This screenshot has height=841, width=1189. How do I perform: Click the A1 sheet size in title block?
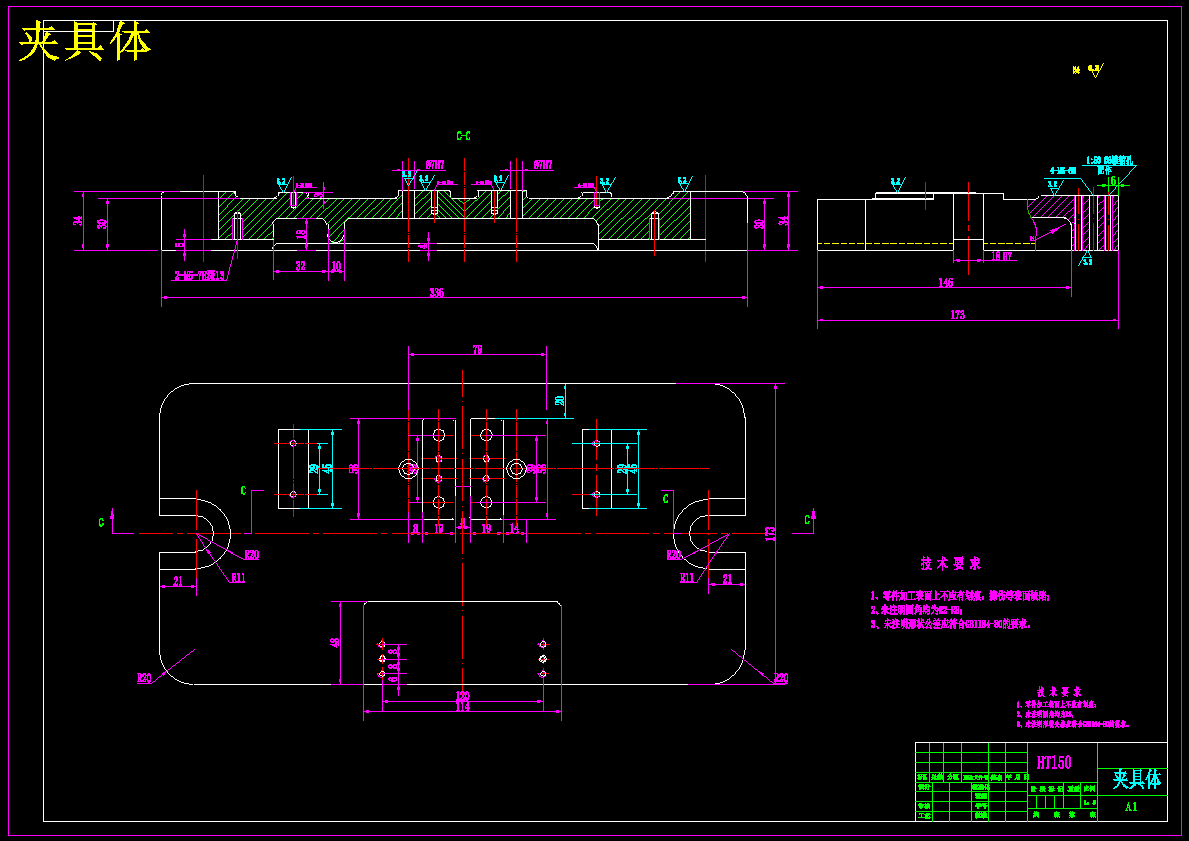coord(1131,807)
